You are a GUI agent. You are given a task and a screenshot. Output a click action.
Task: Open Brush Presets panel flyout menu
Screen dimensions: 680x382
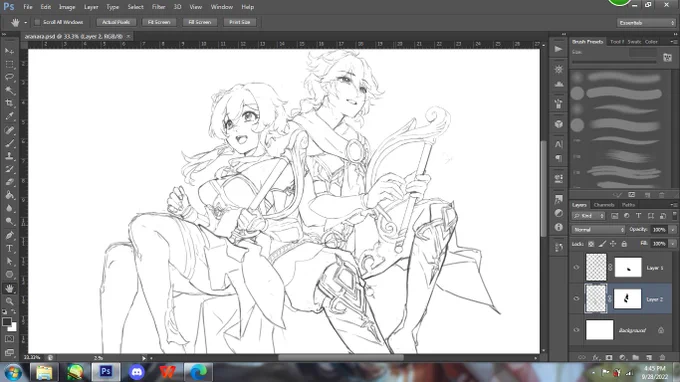point(674,42)
